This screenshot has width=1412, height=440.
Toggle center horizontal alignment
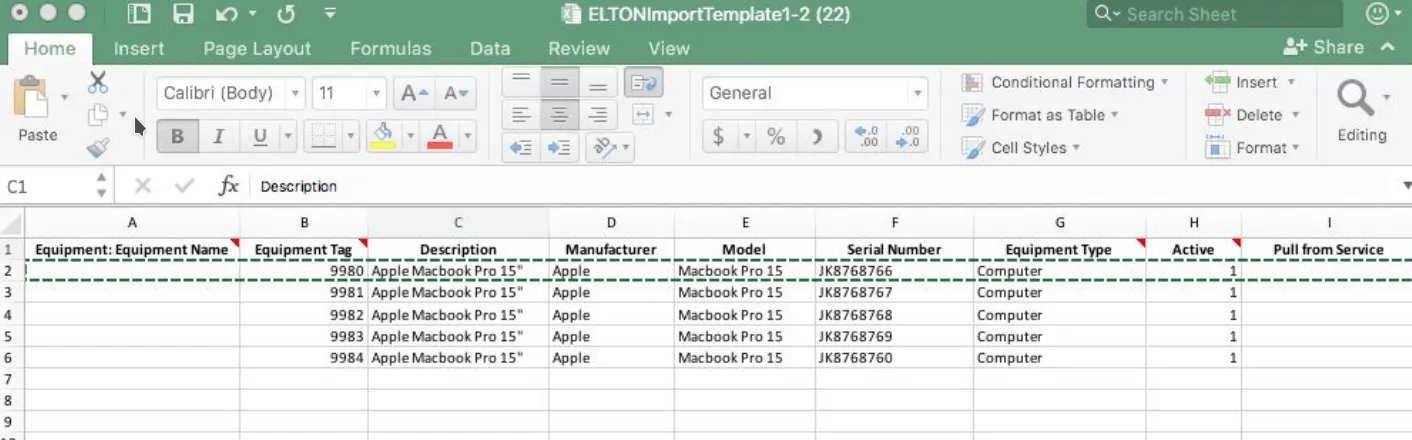558,115
